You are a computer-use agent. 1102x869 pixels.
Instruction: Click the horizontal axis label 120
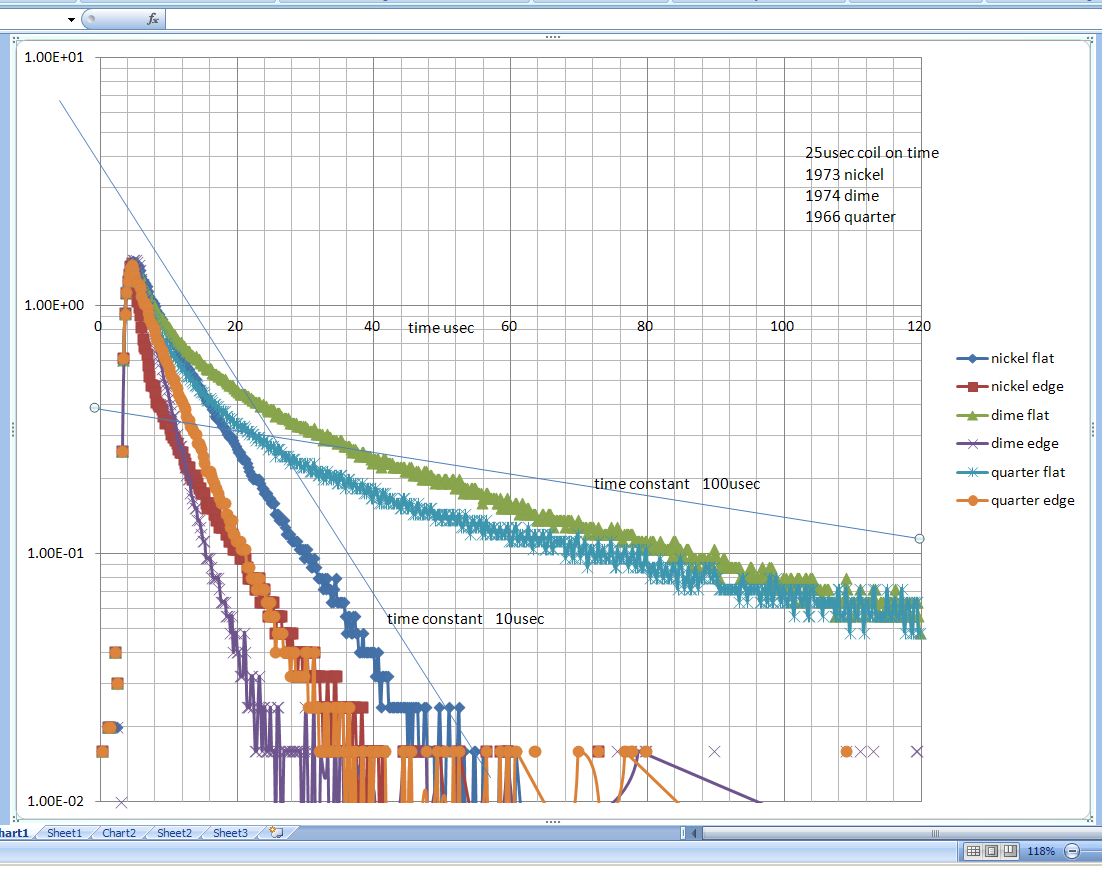(919, 326)
